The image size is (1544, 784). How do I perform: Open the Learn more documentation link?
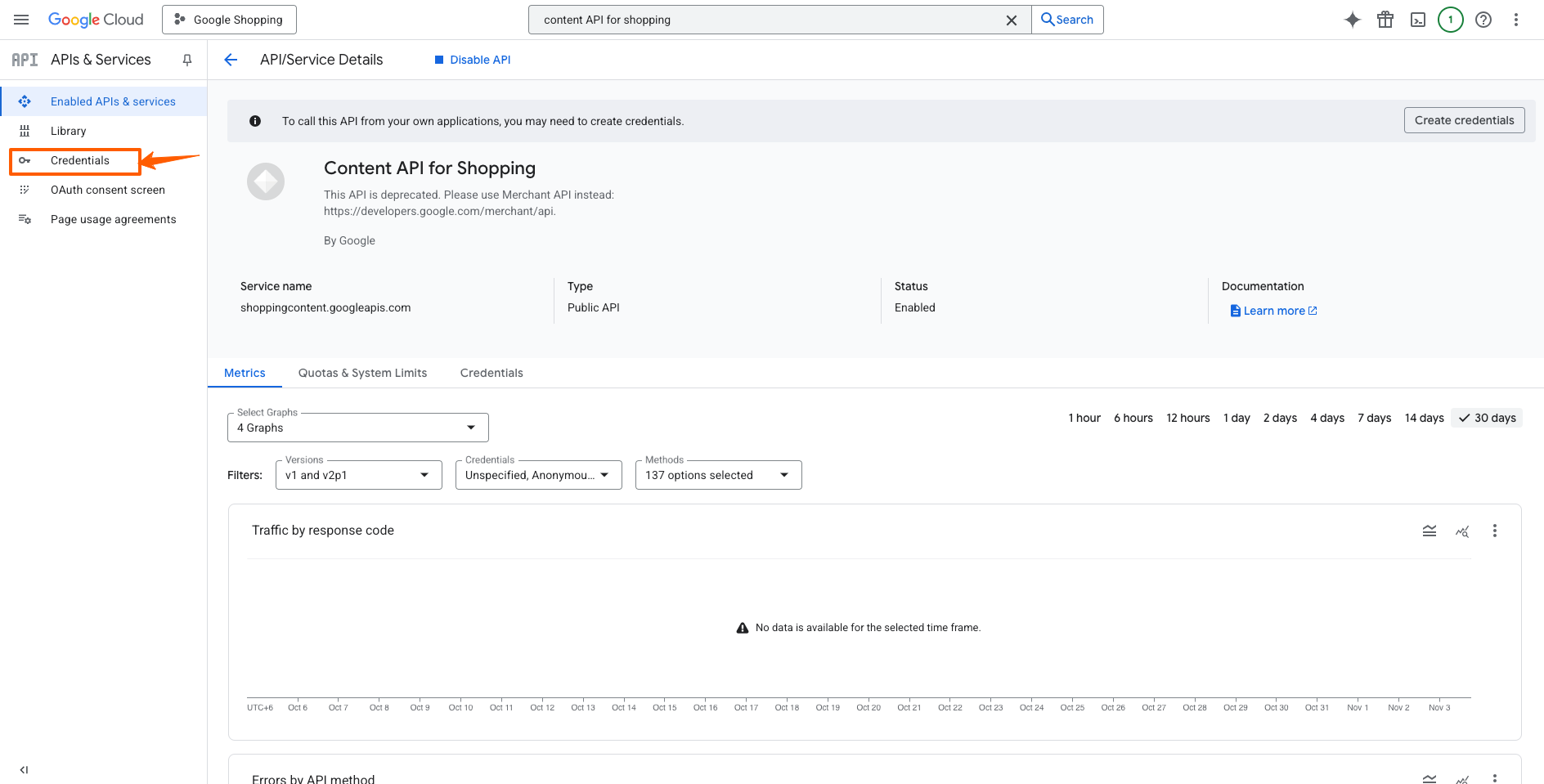(x=1274, y=311)
